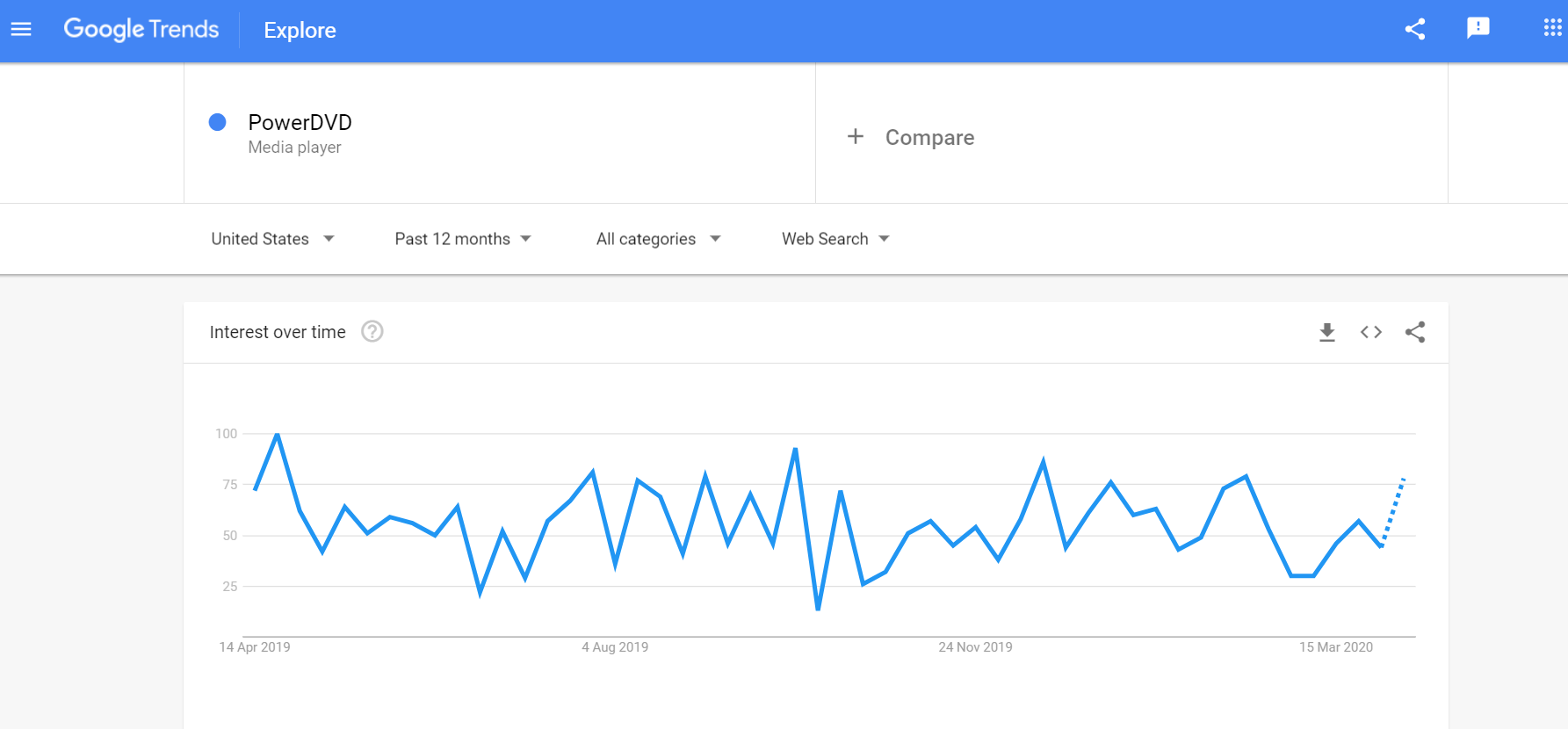This screenshot has width=1568, height=729.
Task: Open the hamburger main menu
Action: pyautogui.click(x=21, y=30)
